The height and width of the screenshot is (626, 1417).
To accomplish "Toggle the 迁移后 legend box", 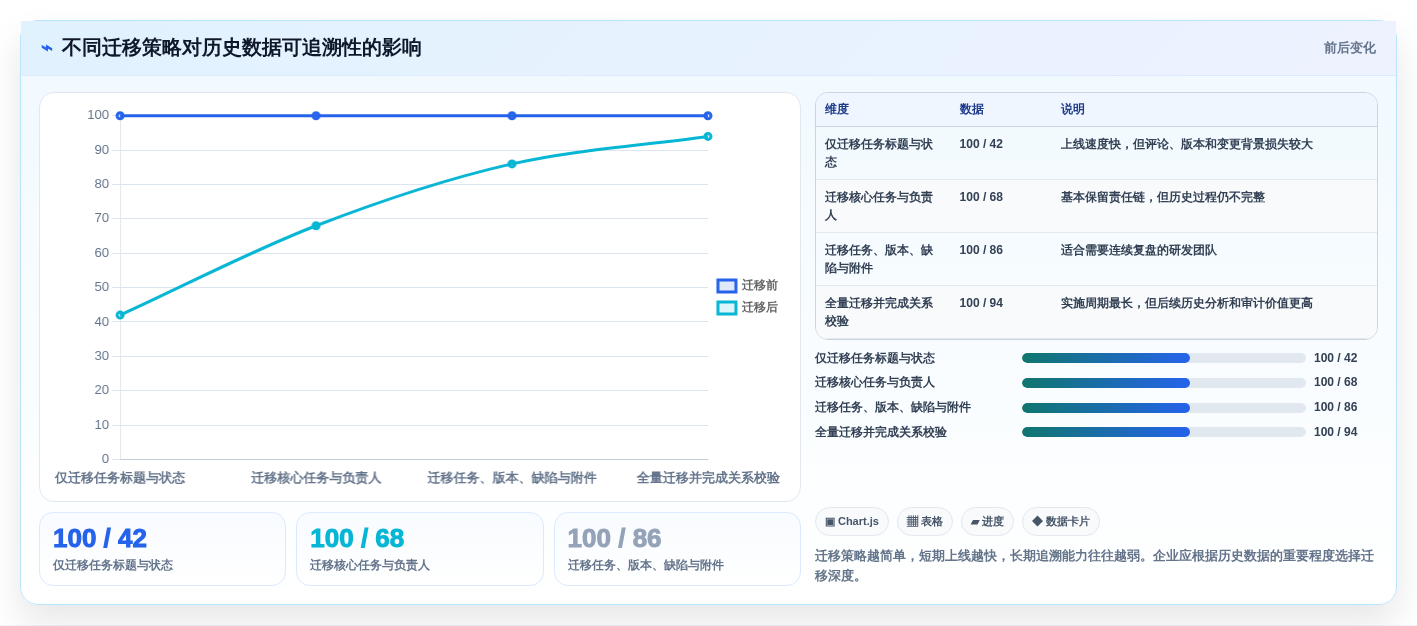I will pos(727,308).
